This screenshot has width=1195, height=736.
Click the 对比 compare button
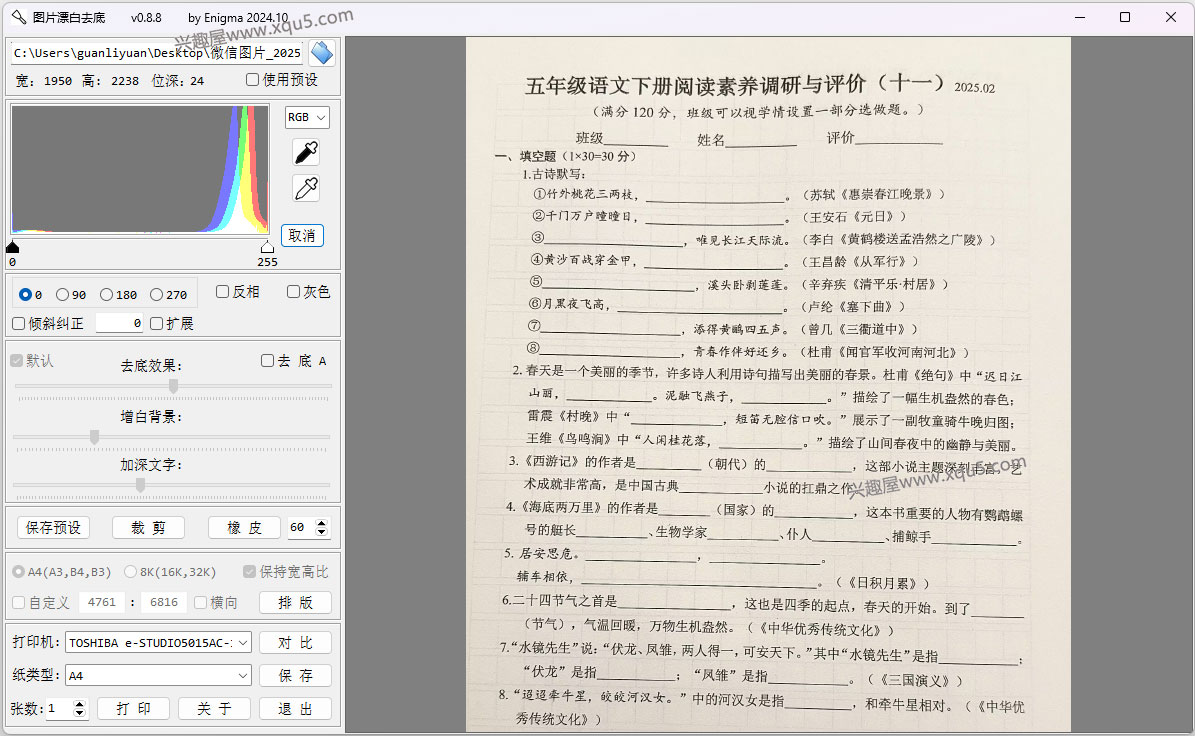click(296, 643)
